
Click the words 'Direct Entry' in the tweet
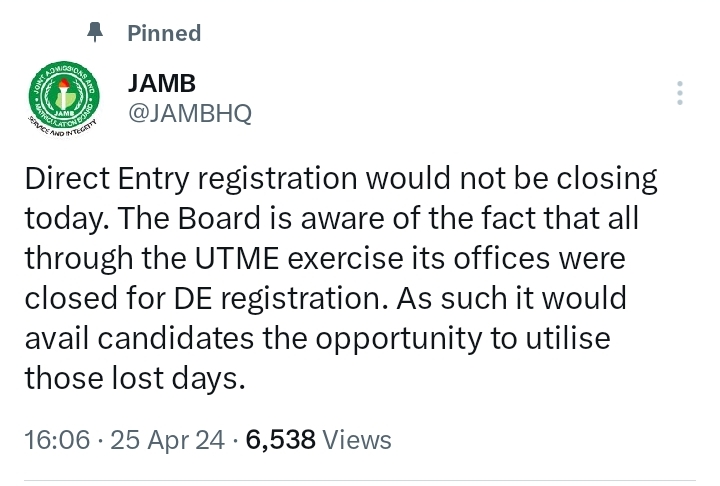pyautogui.click(x=107, y=178)
